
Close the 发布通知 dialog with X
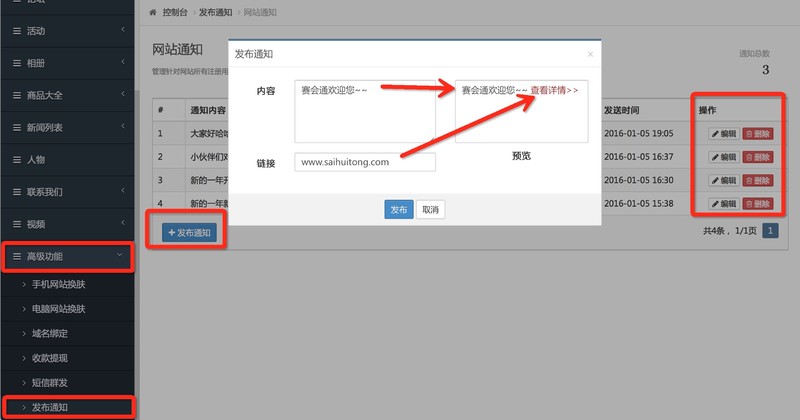(590, 54)
